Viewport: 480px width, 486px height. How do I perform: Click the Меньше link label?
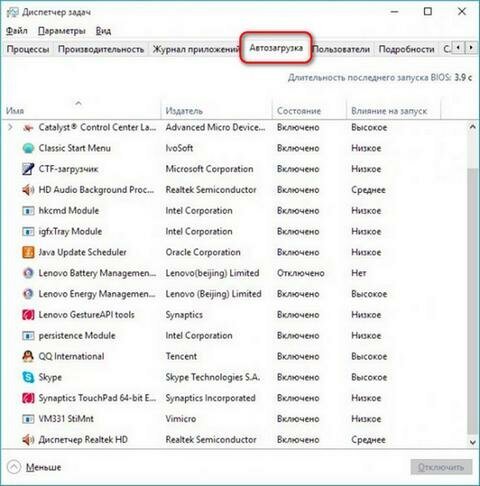point(43,467)
